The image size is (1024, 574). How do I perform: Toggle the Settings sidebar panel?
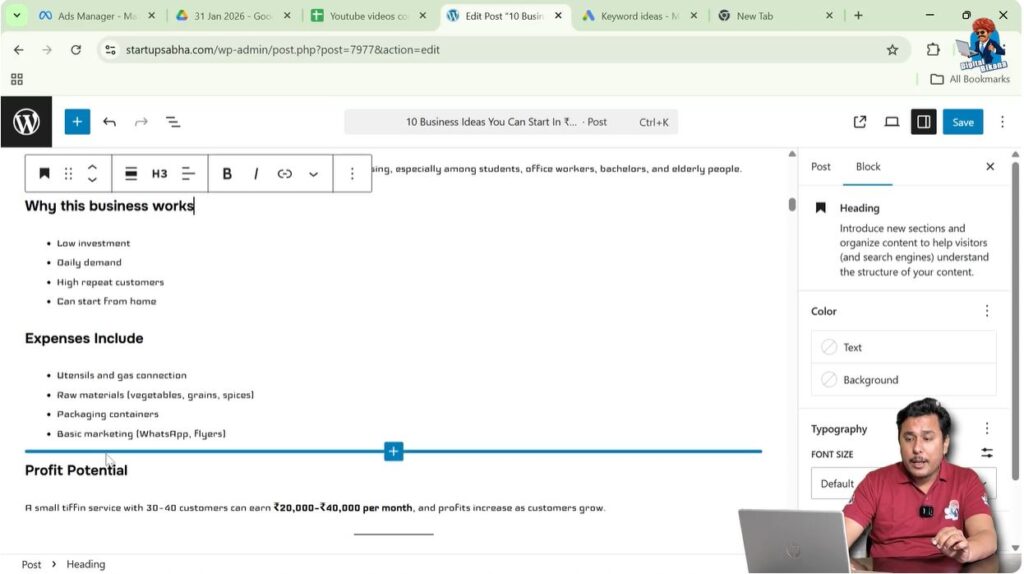923,122
